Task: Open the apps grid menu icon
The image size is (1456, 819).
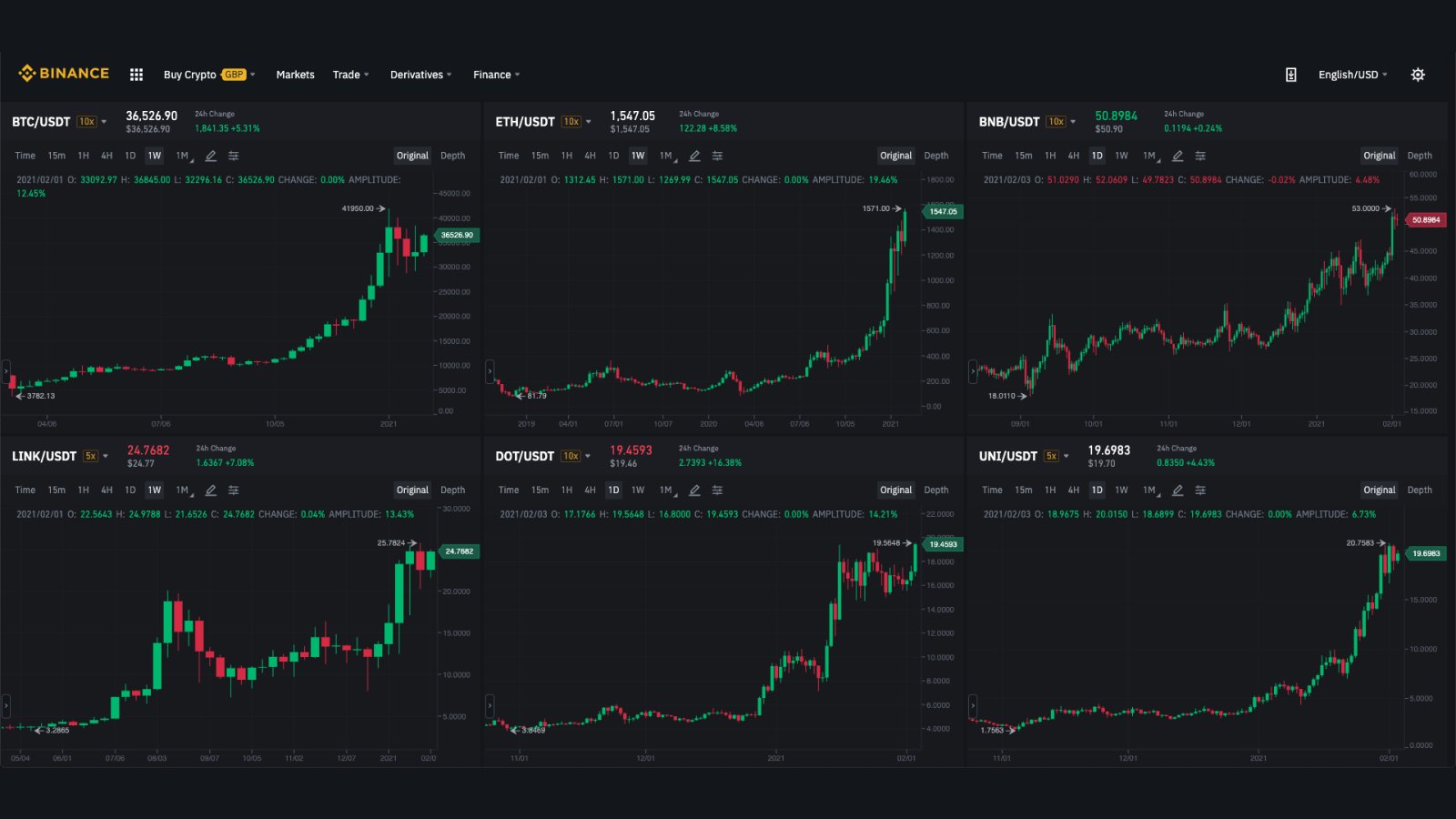Action: coord(136,75)
